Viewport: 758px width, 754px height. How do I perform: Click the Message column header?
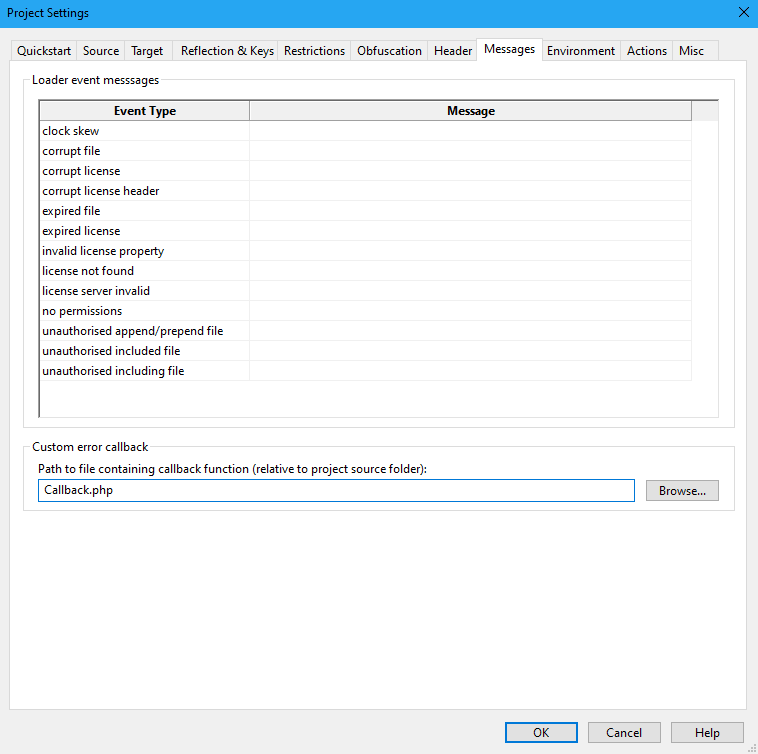pyautogui.click(x=470, y=111)
